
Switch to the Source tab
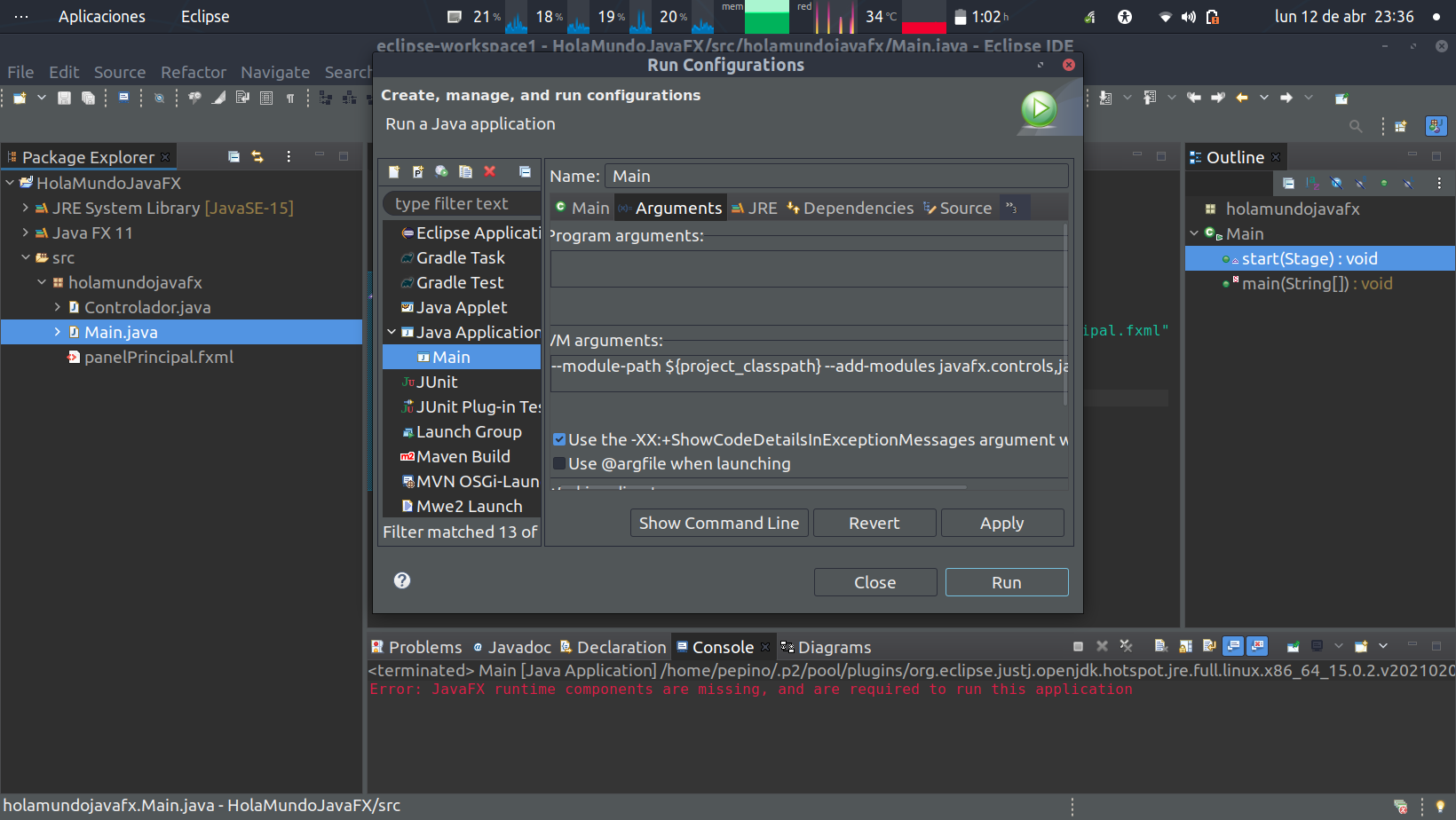tap(958, 208)
